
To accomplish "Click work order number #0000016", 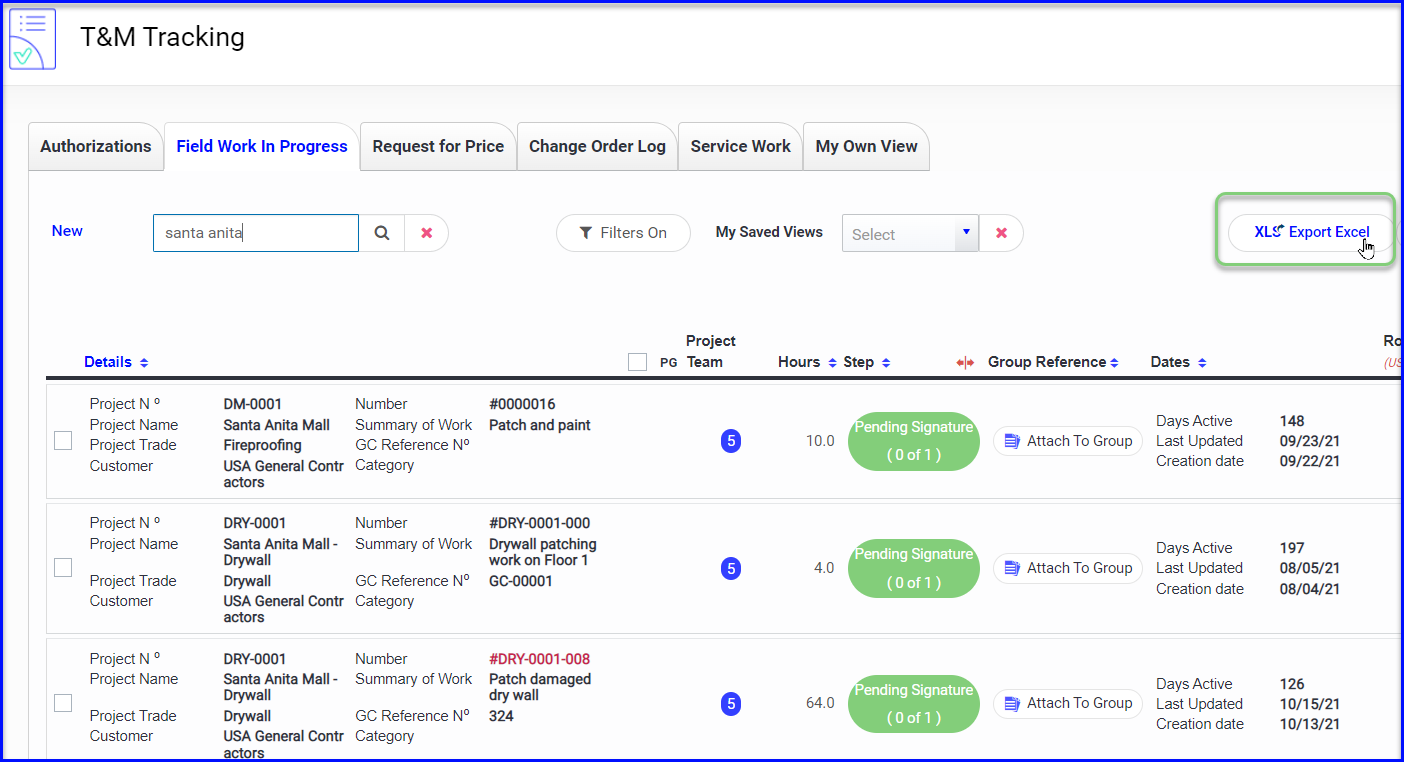I will tap(522, 404).
